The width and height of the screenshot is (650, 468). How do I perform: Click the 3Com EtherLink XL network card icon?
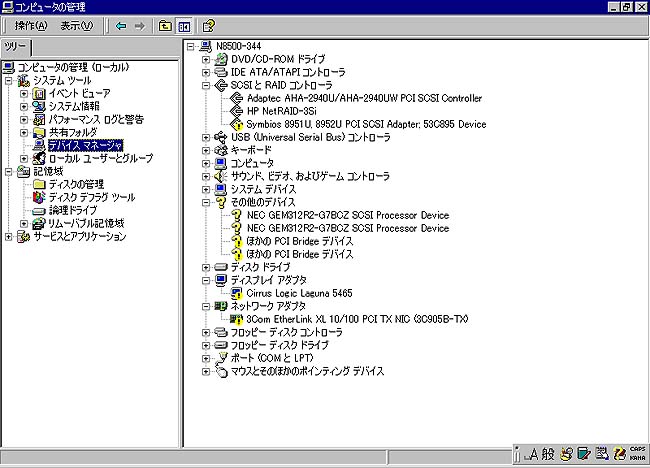coord(236,319)
